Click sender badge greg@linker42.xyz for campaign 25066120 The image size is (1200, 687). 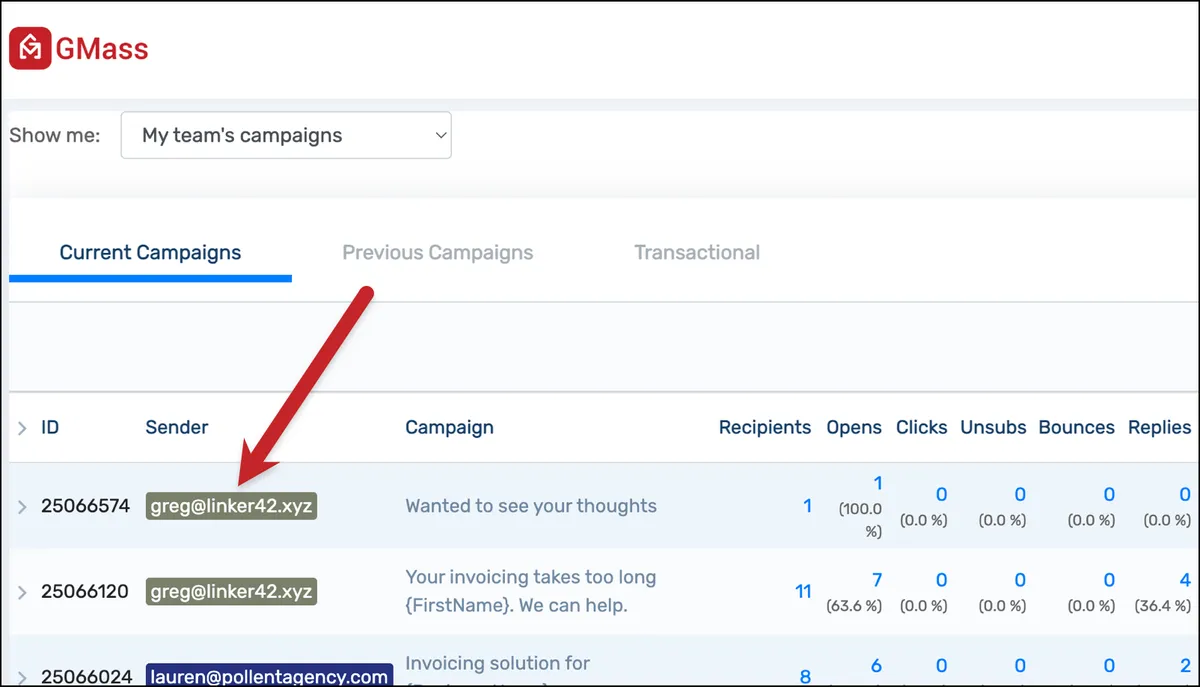pyautogui.click(x=231, y=591)
